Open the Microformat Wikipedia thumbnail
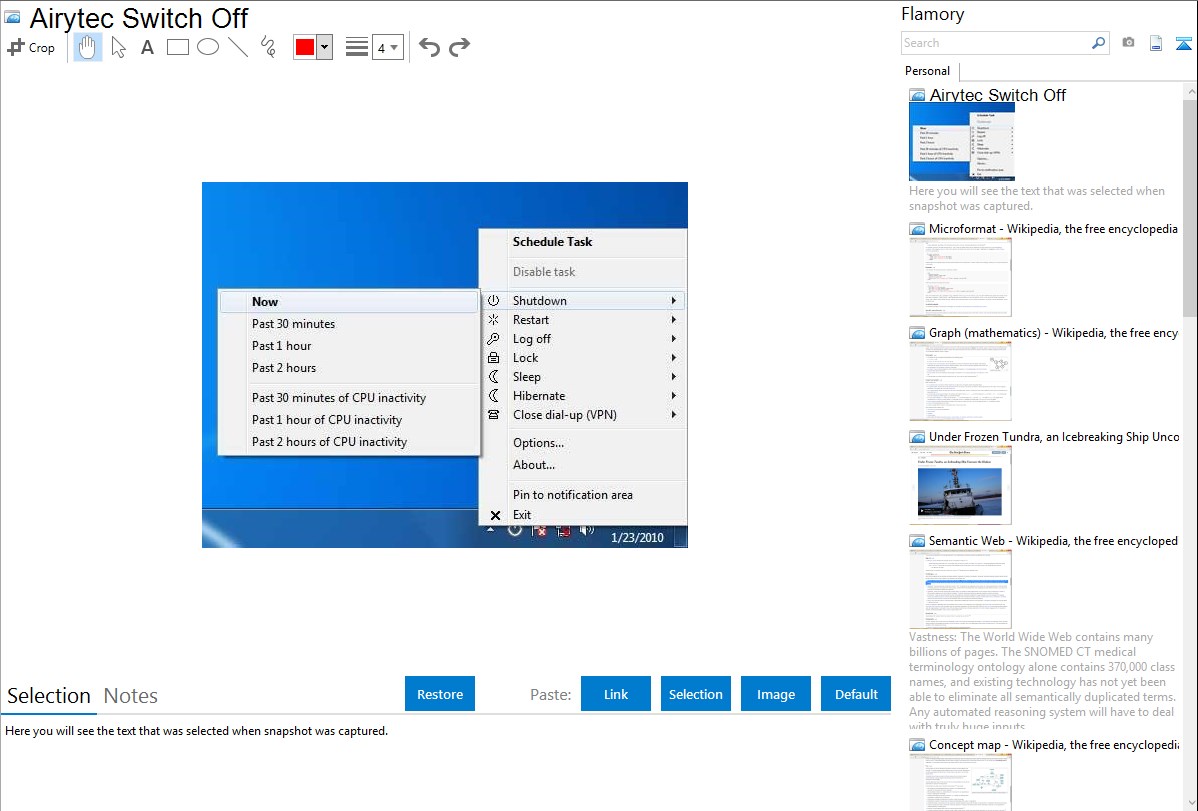The height and width of the screenshot is (811, 1198). (x=960, y=277)
